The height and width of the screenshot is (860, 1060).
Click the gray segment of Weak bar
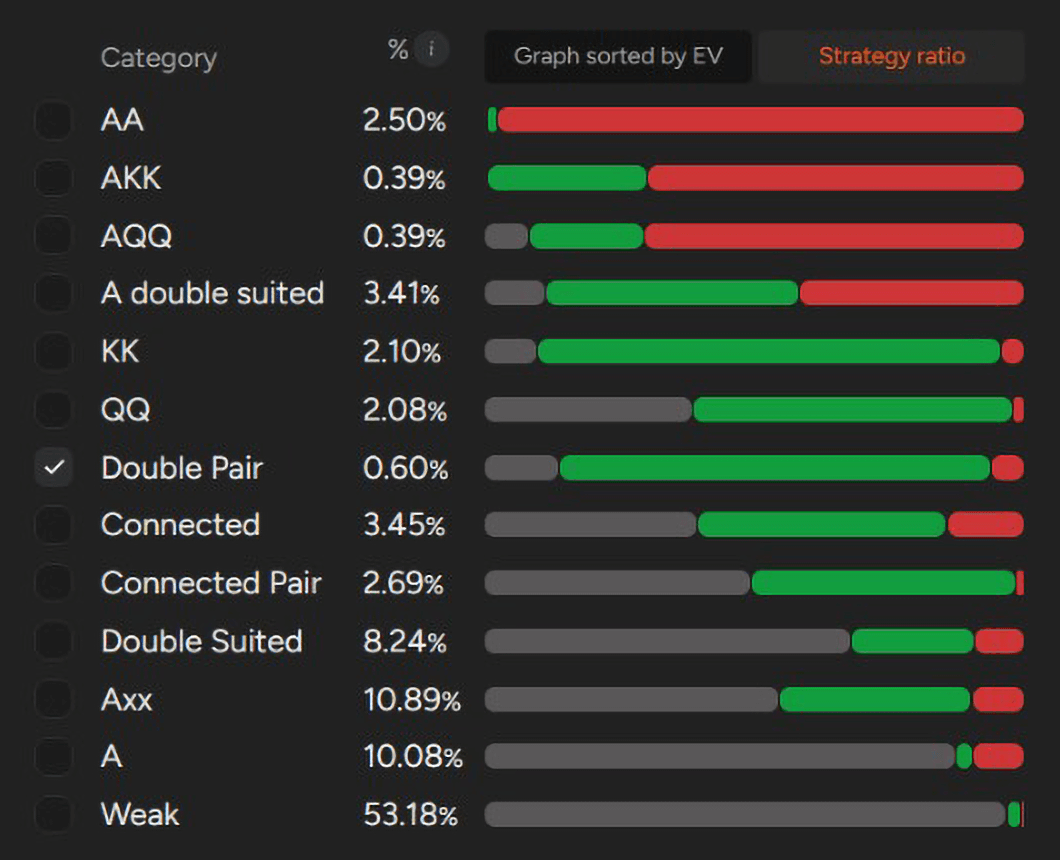coord(744,814)
